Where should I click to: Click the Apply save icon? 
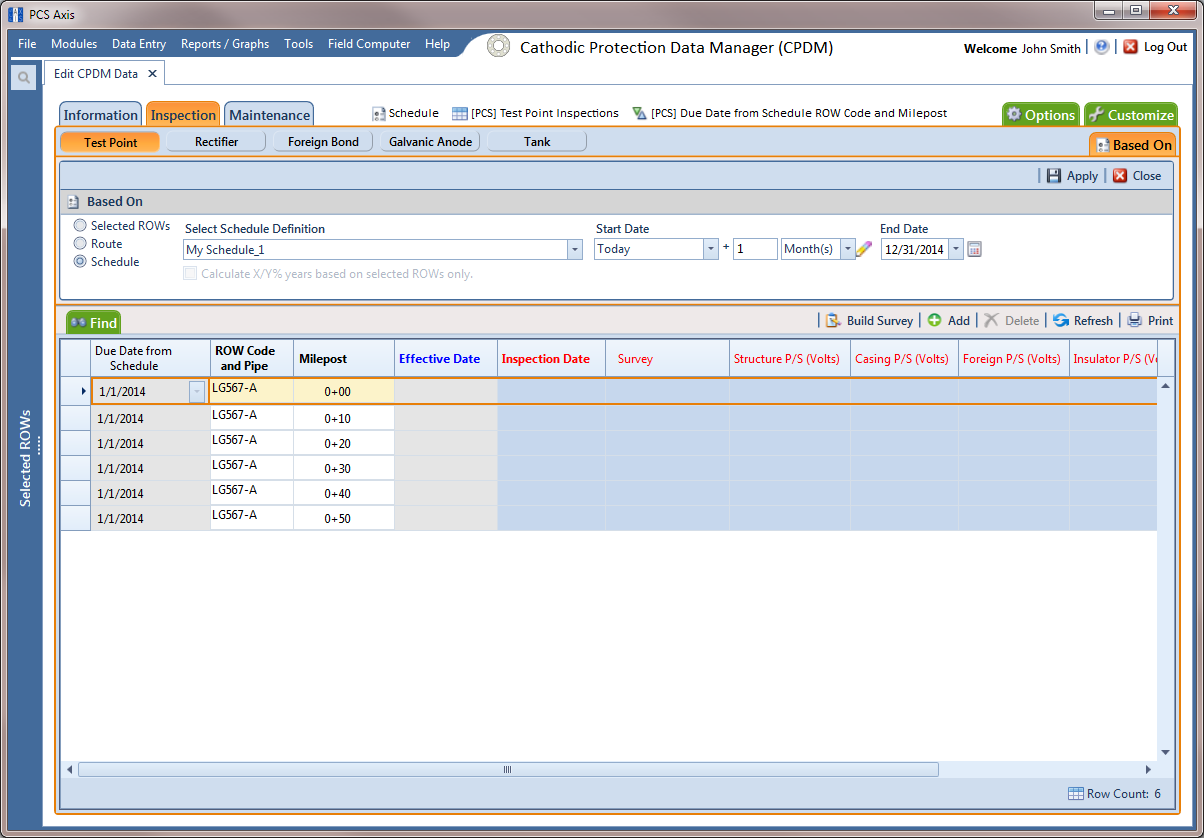click(1054, 175)
